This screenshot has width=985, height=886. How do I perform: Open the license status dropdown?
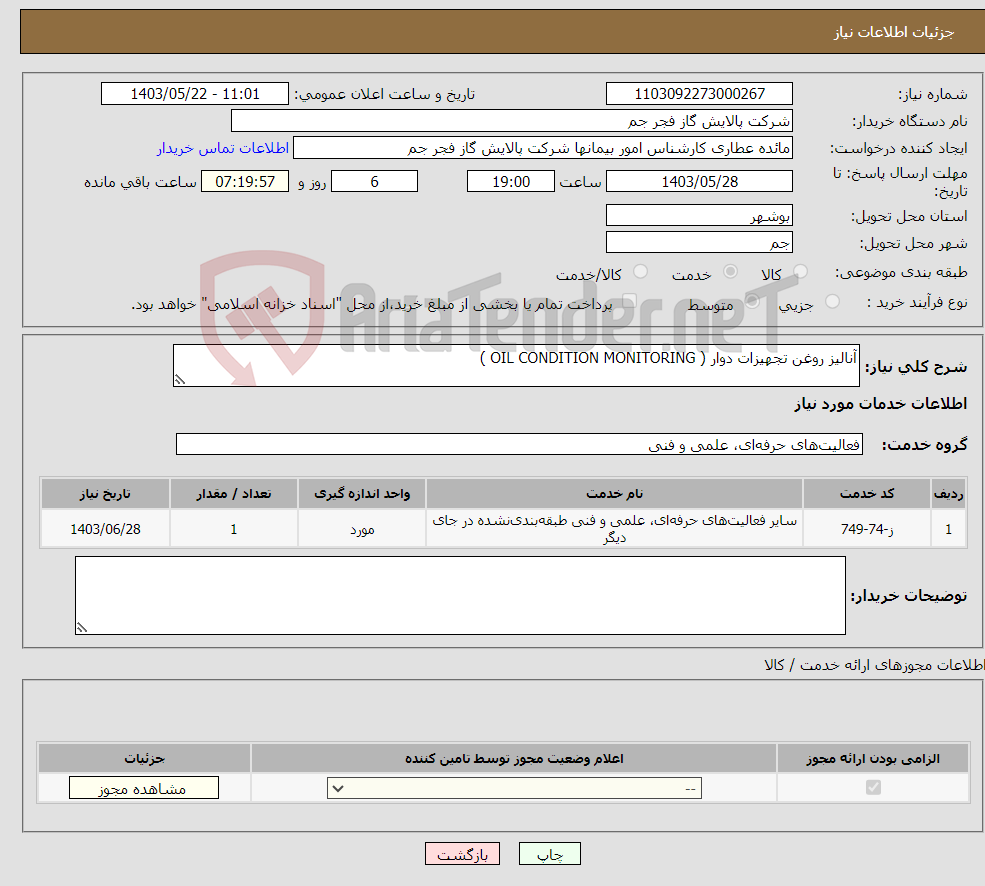514,788
